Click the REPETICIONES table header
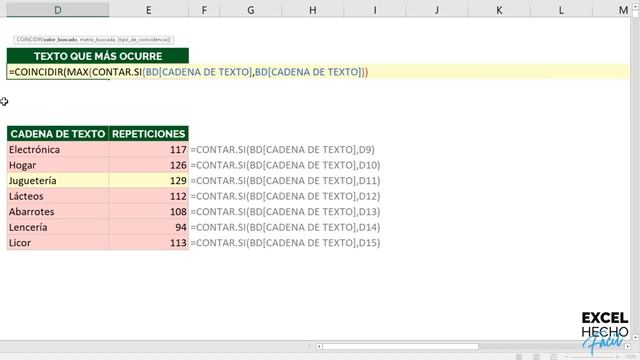 tap(149, 134)
